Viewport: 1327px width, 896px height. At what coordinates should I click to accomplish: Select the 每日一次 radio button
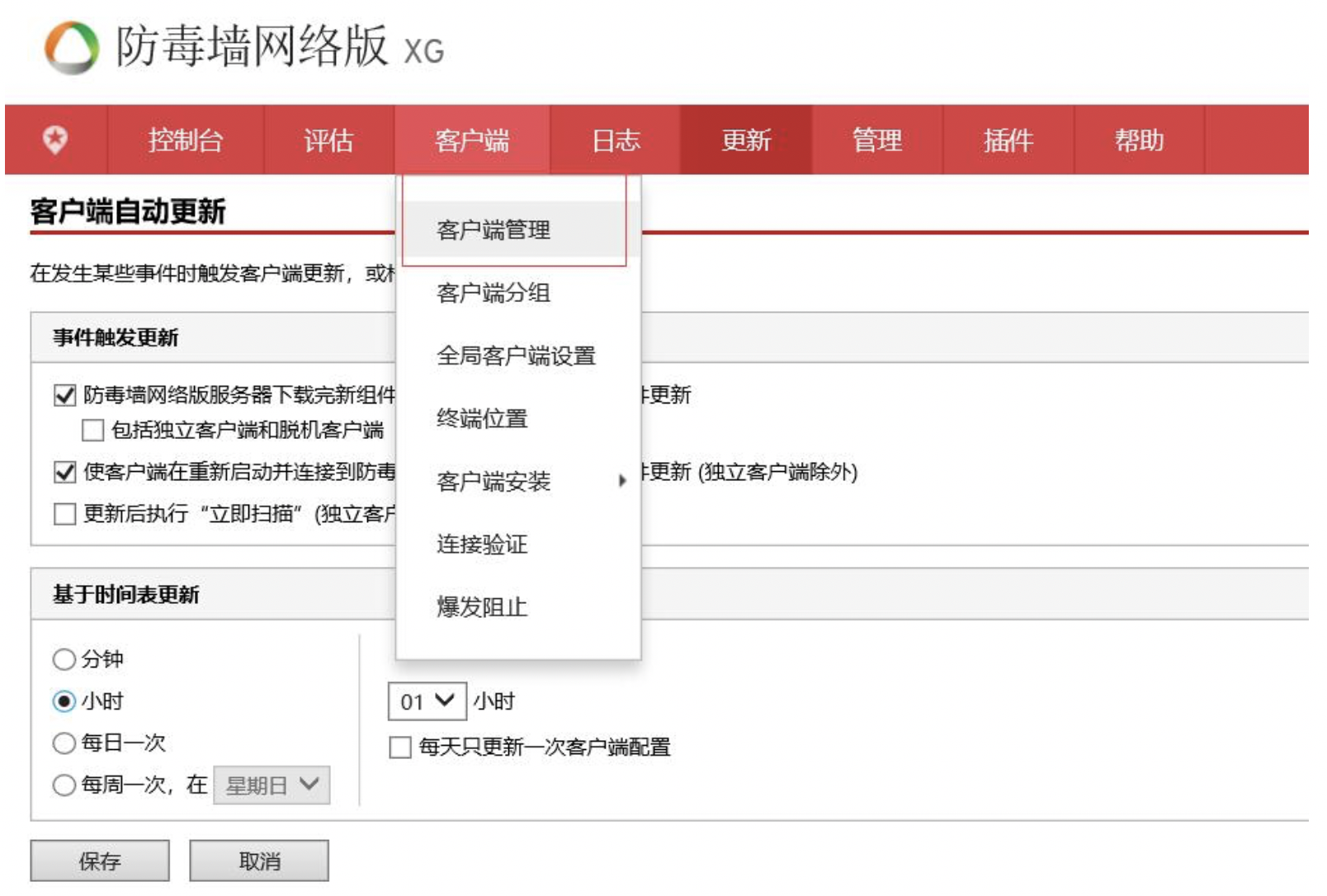click(64, 743)
